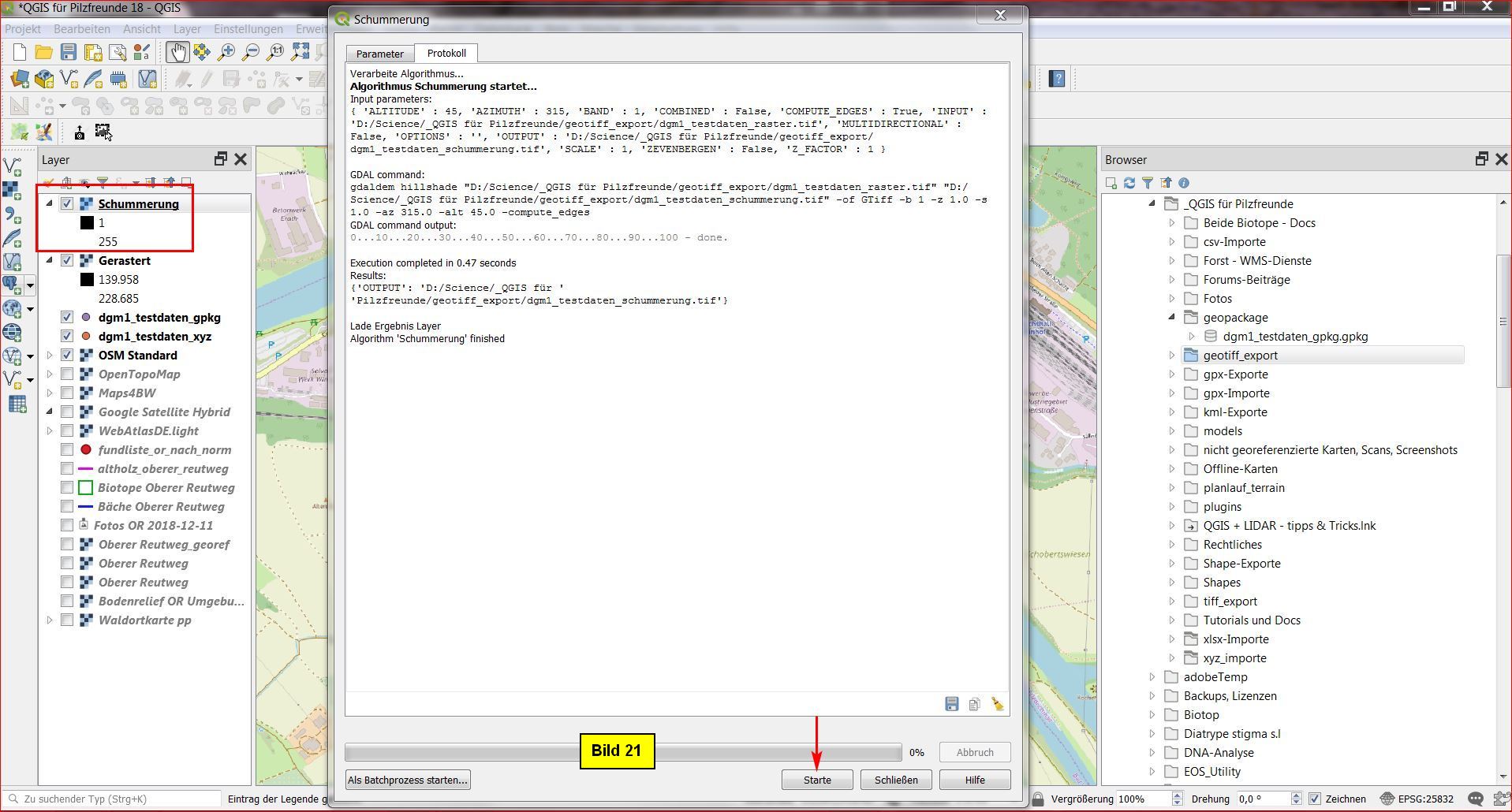
Task: Expand the geotiff_export folder
Action: point(1172,356)
